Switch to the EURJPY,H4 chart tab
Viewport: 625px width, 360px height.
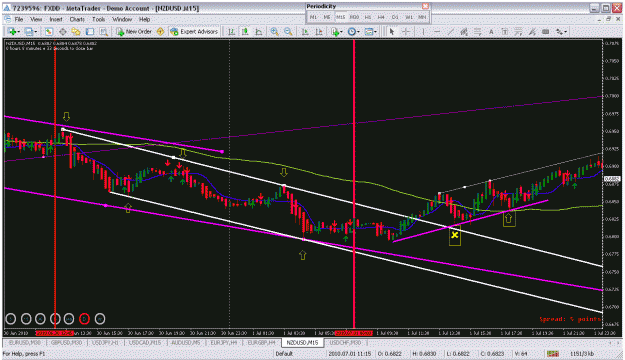pyautogui.click(x=224, y=342)
